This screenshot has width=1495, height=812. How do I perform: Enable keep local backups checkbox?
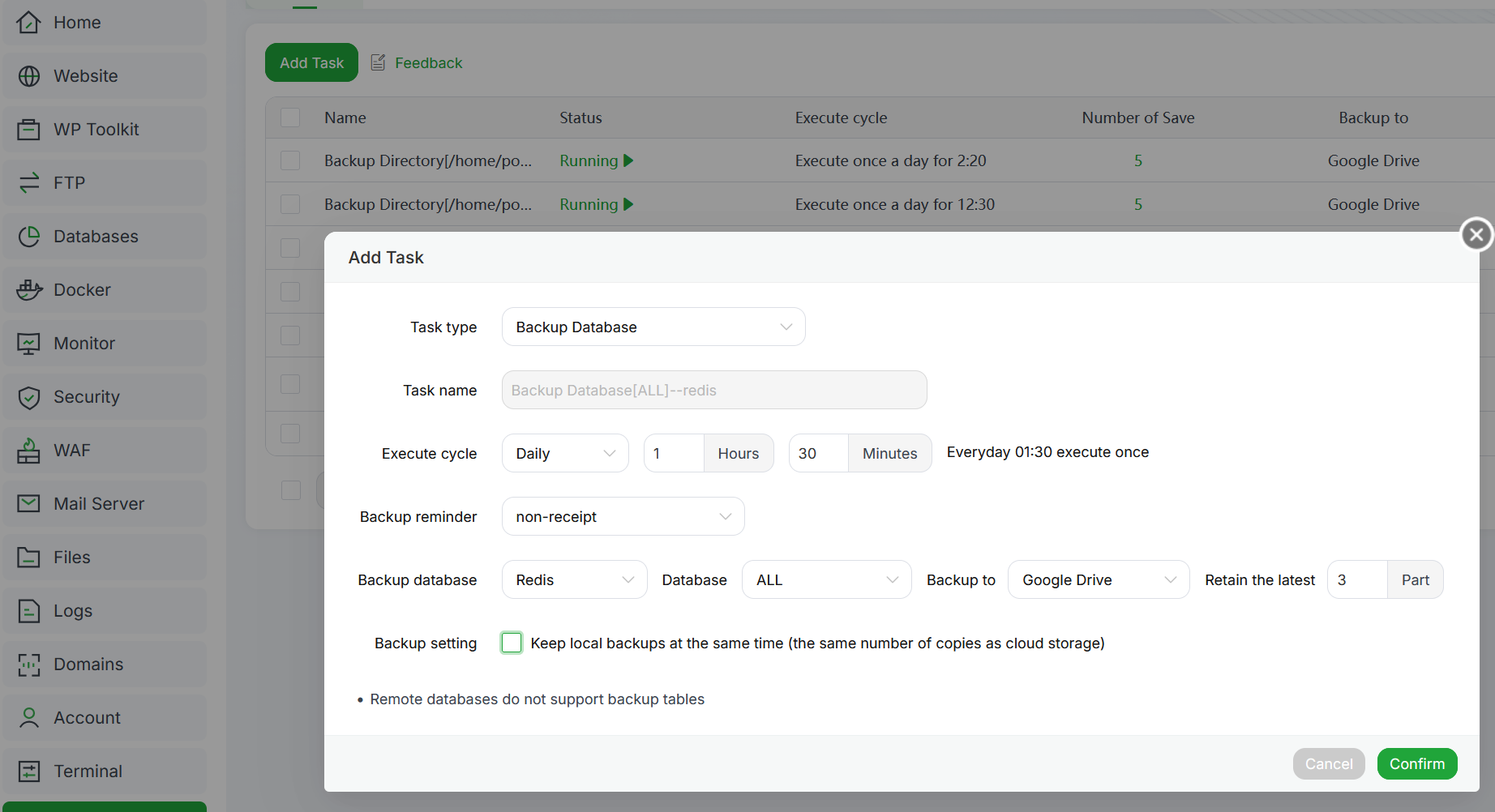click(512, 643)
